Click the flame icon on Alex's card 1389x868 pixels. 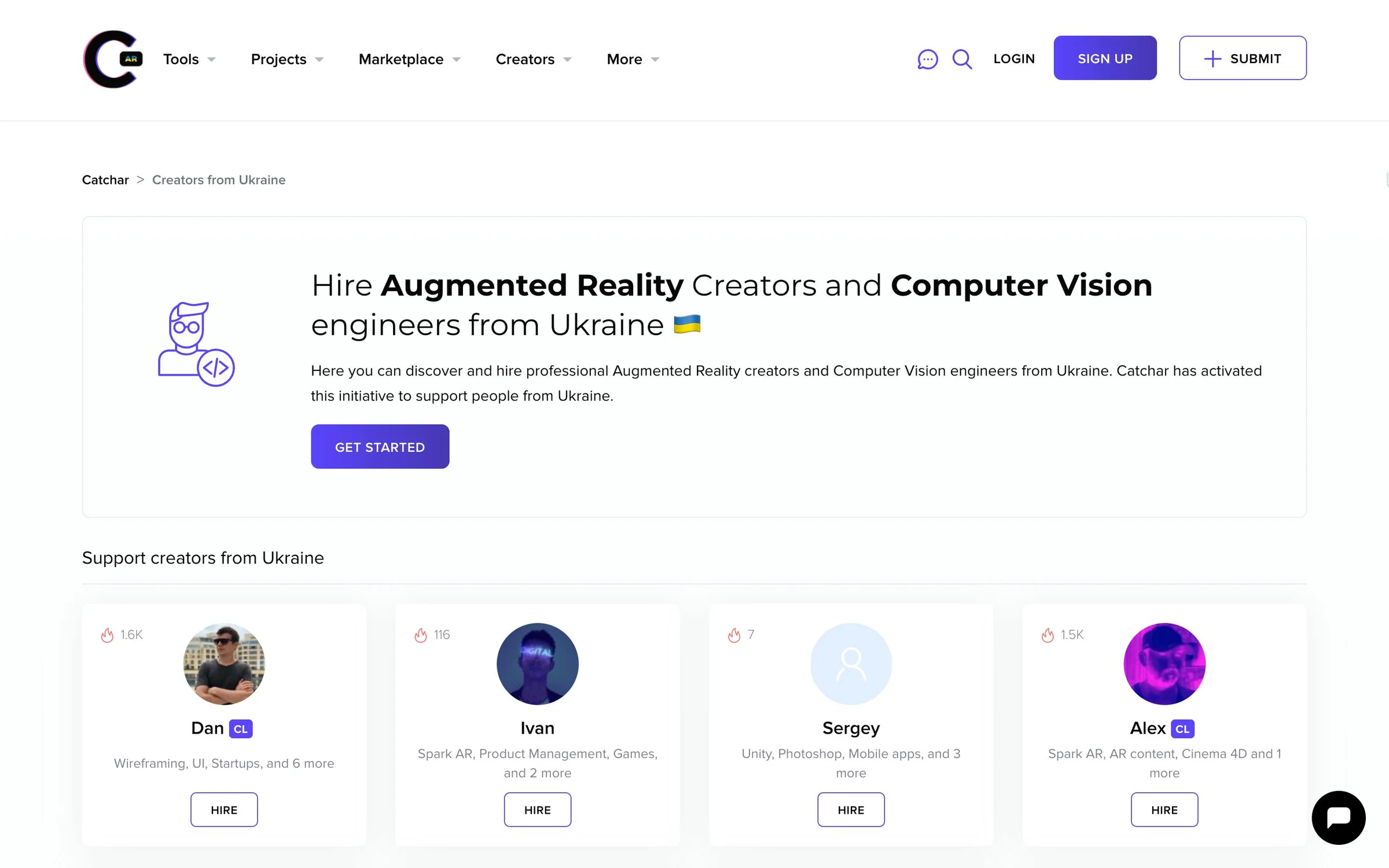coord(1048,635)
